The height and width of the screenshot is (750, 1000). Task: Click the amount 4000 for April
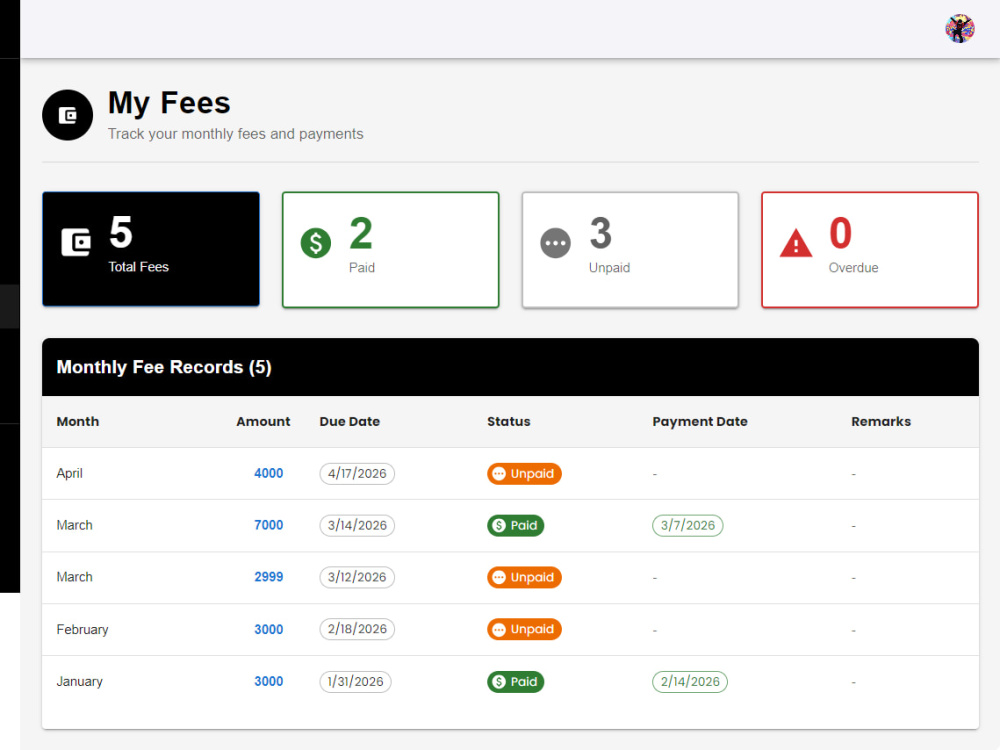click(x=268, y=473)
